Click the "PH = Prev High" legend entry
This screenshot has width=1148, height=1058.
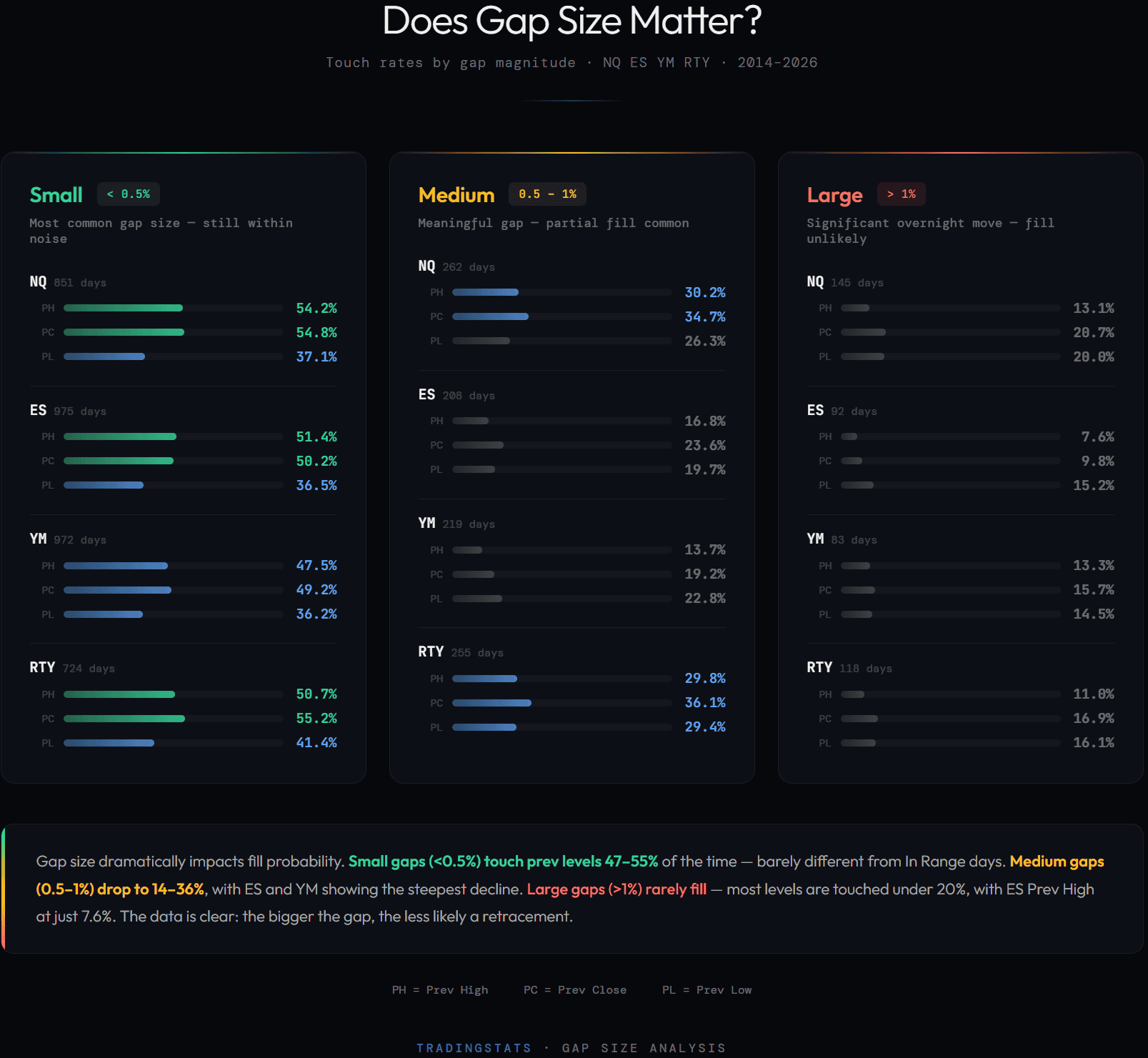click(440, 989)
